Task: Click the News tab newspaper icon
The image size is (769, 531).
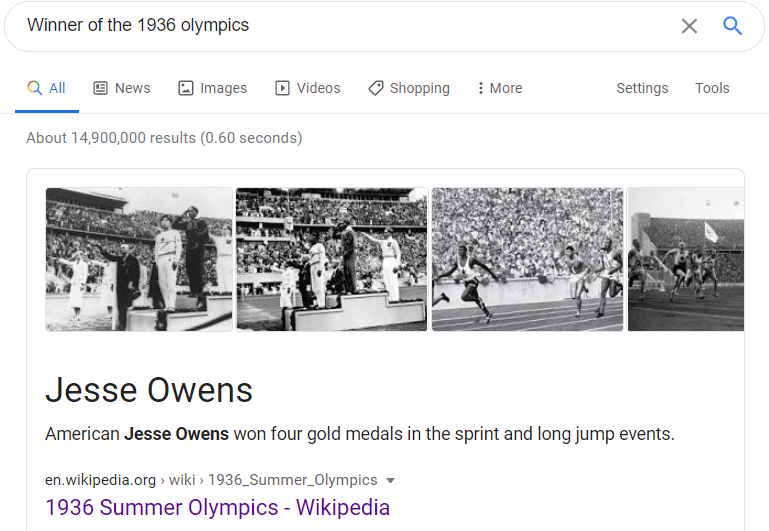Action: [101, 88]
